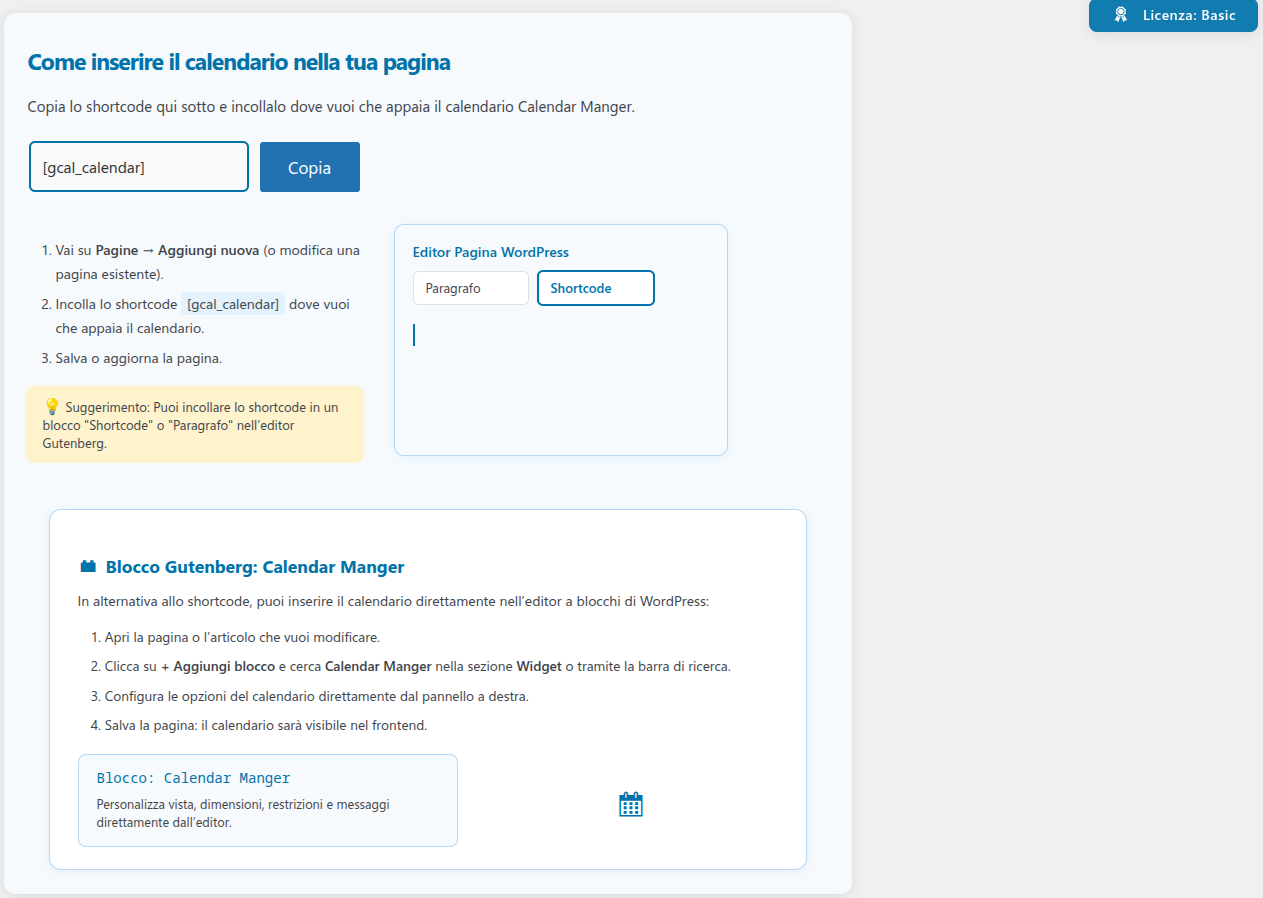Click the Come inserire il calendario page heading
Viewport: 1263px width, 898px height.
coord(239,62)
